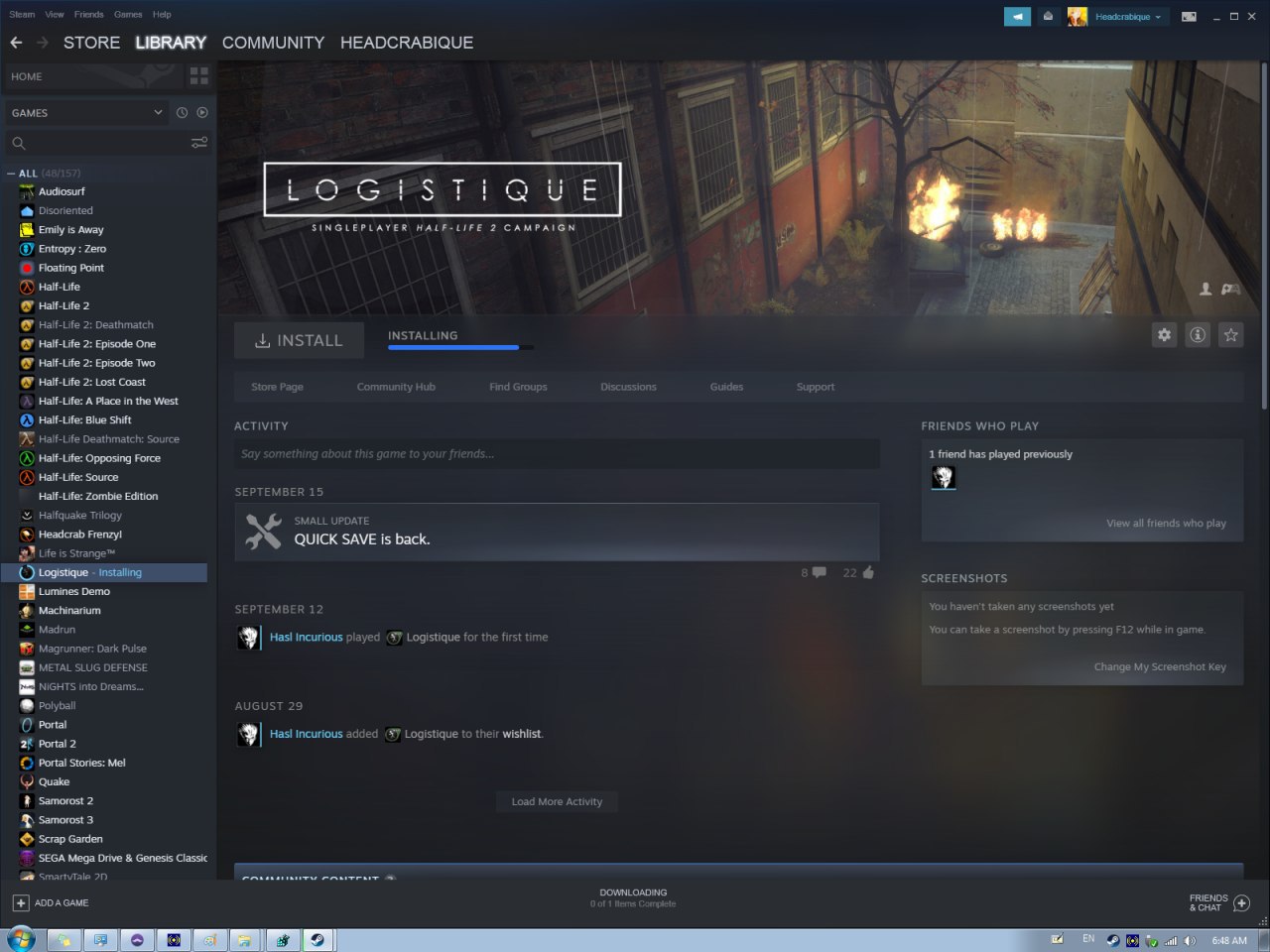Select Half-Life: Blue Shift in library
The image size is (1270, 952).
coord(85,419)
